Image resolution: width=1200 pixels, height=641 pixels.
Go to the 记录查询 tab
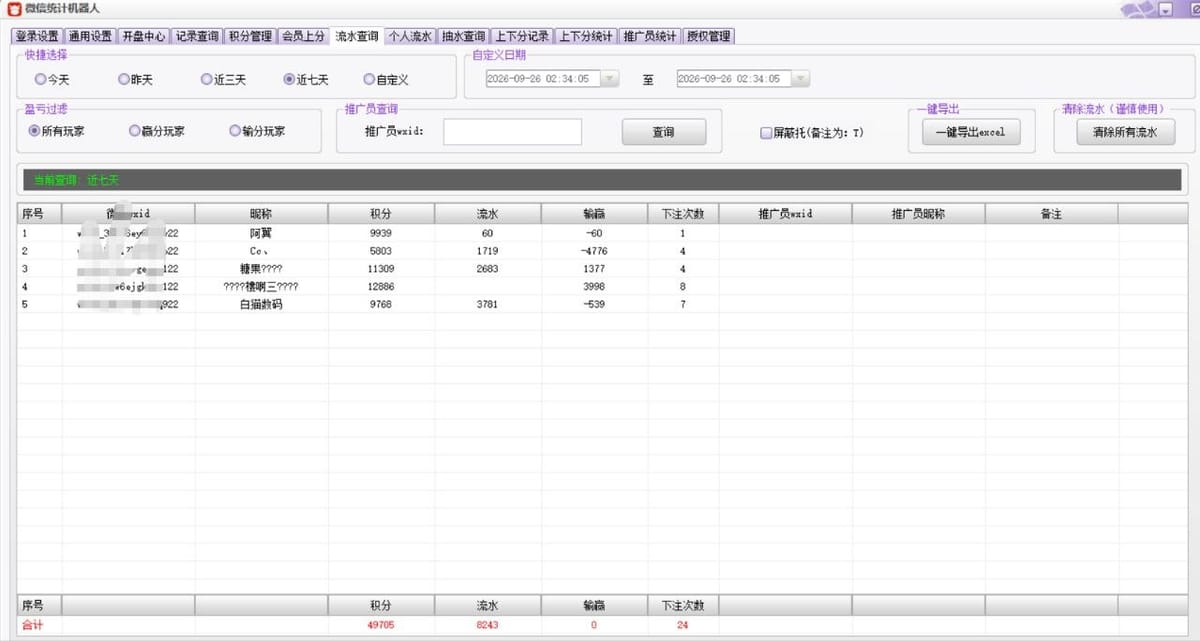point(196,36)
